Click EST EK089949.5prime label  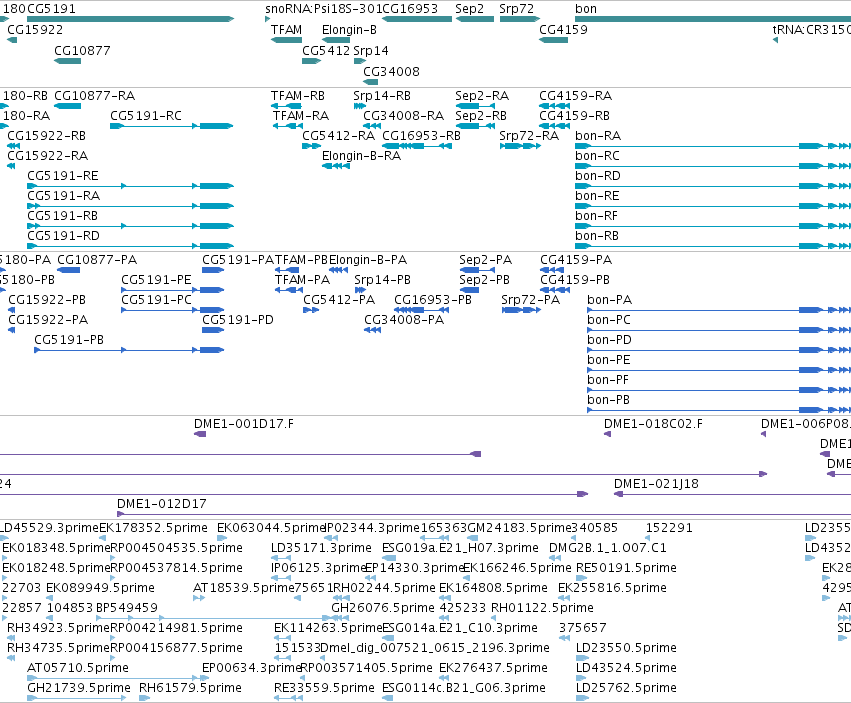point(100,588)
